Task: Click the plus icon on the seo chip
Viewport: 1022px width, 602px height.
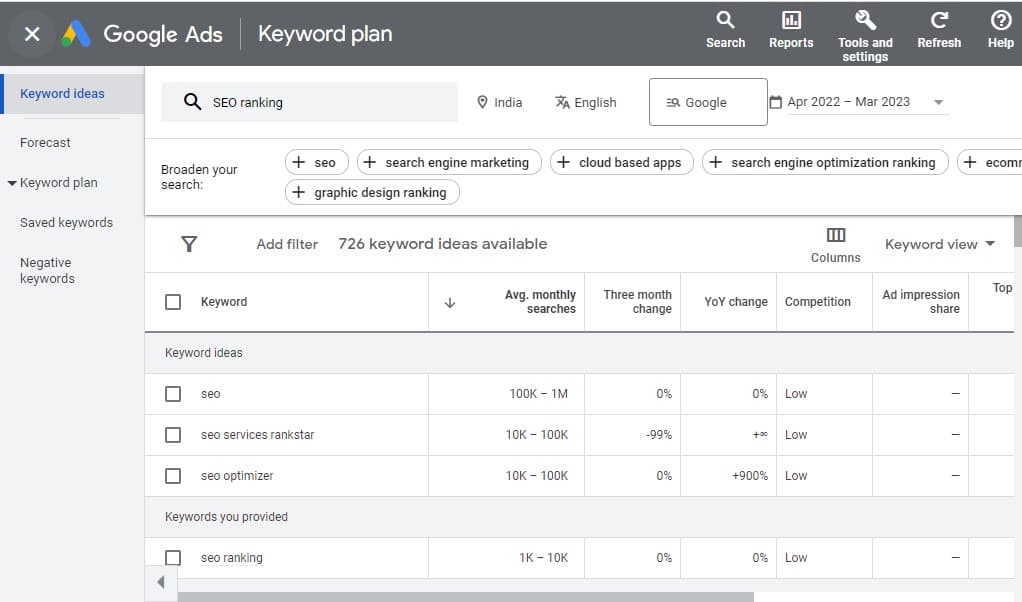Action: [299, 162]
